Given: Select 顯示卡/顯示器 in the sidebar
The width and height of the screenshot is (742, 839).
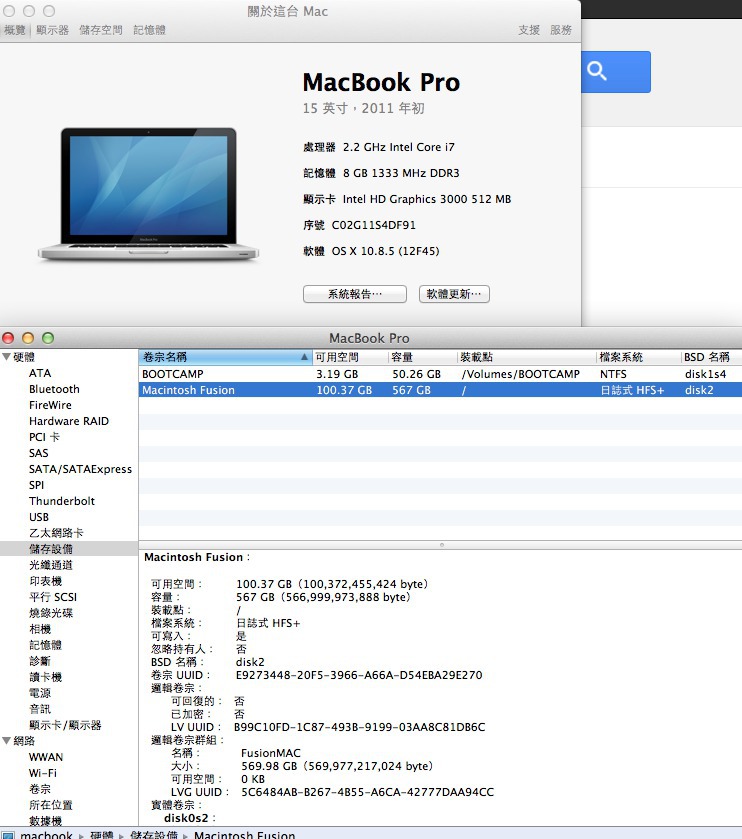Looking at the screenshot, I should tap(65, 726).
